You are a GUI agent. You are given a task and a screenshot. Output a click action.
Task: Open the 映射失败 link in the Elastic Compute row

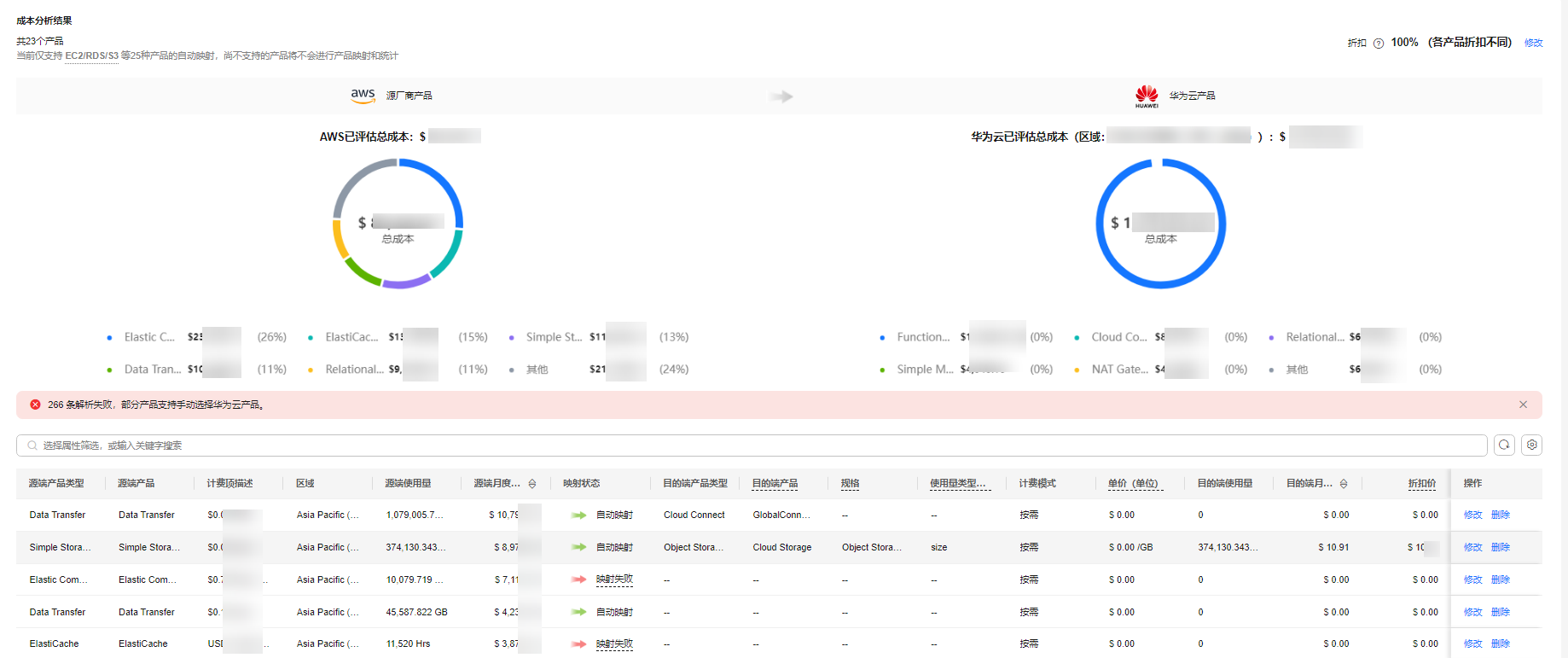(614, 579)
